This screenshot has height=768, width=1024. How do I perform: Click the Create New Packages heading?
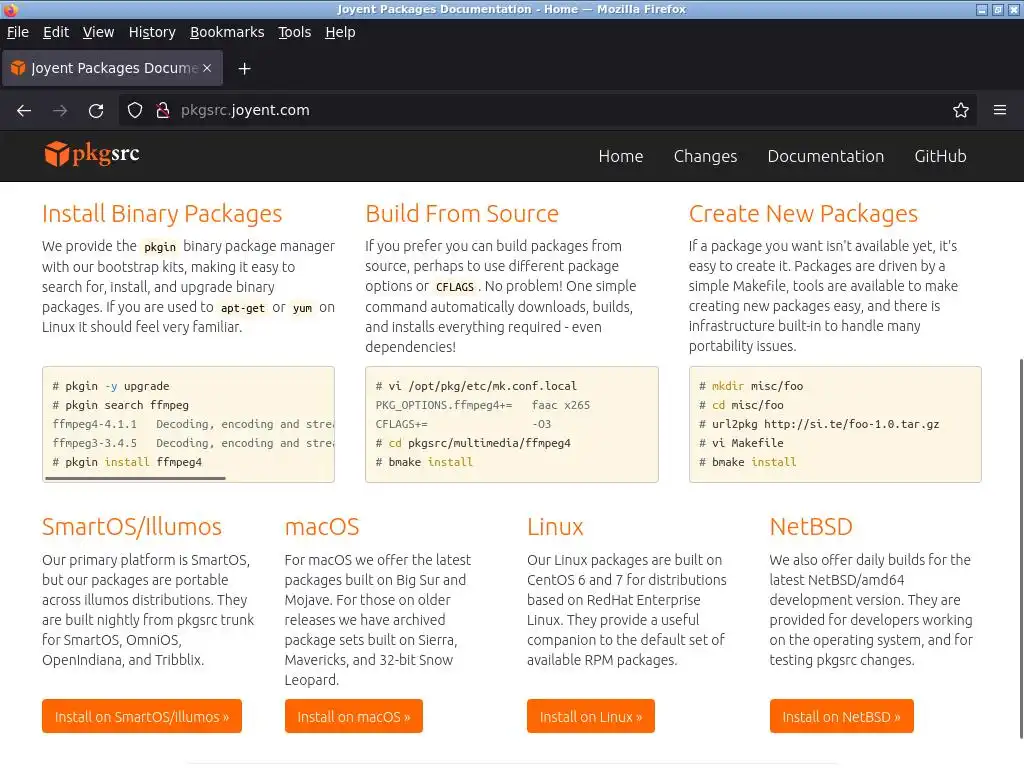point(803,214)
